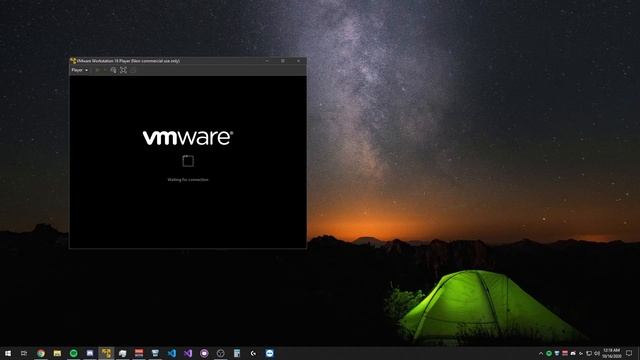Open the volume control in system tray
This screenshot has height=360, width=640.
tap(597, 353)
